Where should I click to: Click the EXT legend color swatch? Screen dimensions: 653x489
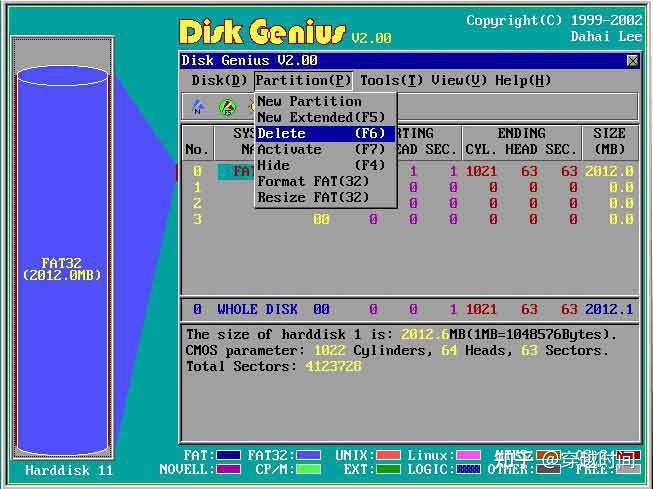coord(388,469)
